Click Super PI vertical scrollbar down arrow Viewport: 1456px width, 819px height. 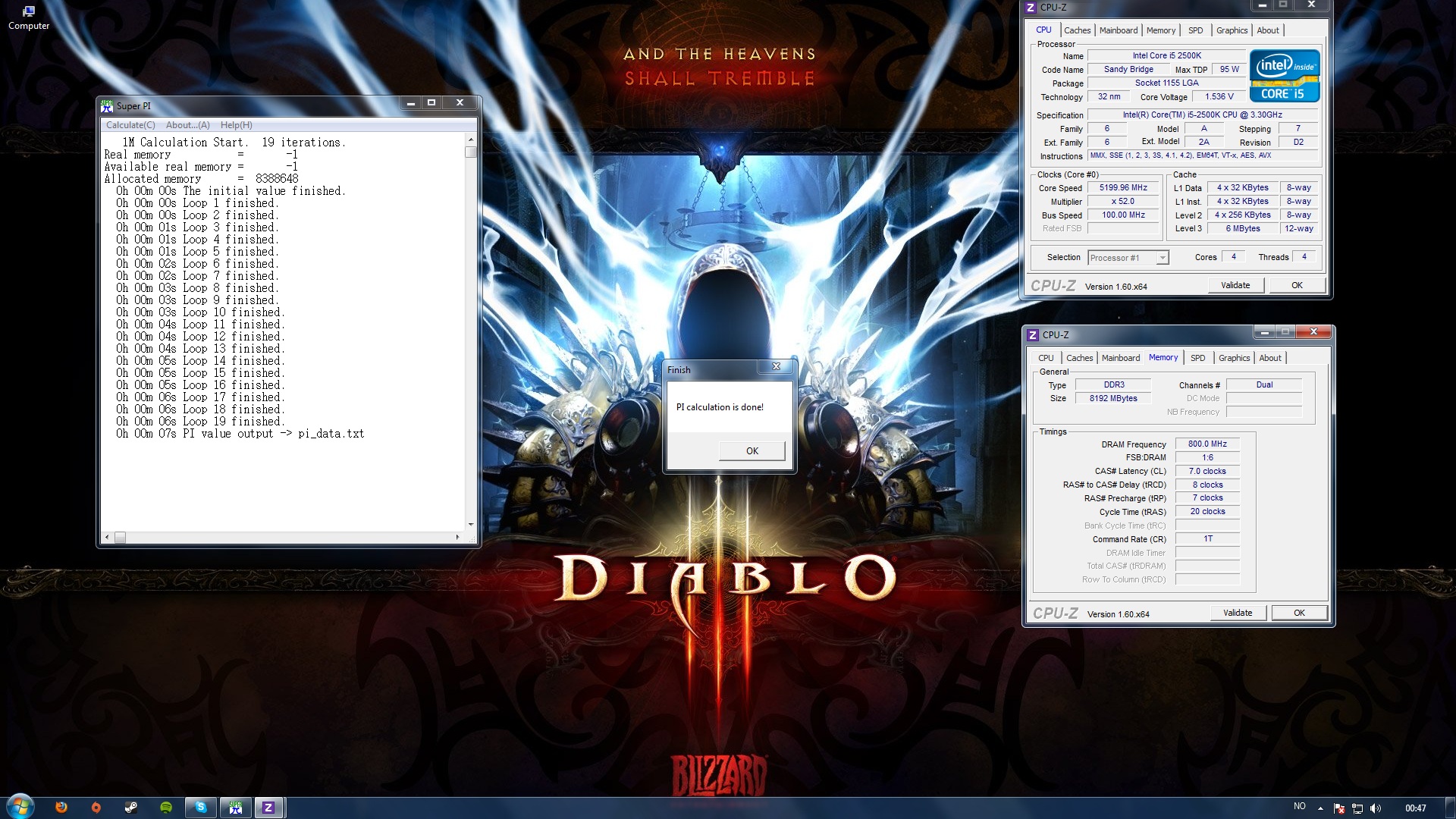coord(471,524)
